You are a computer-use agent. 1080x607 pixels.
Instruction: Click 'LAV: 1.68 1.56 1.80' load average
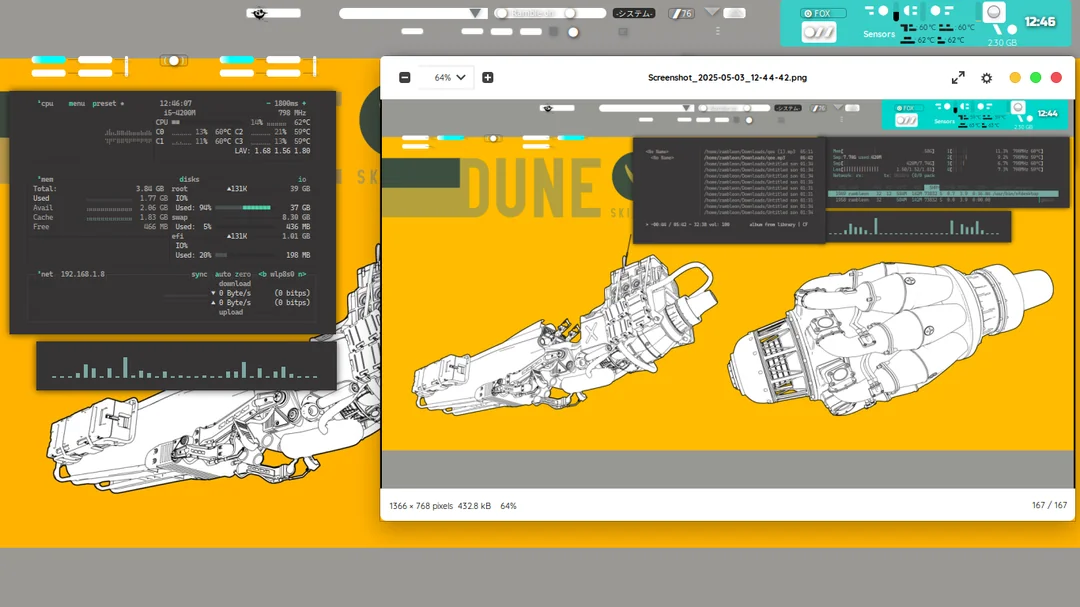[272, 151]
